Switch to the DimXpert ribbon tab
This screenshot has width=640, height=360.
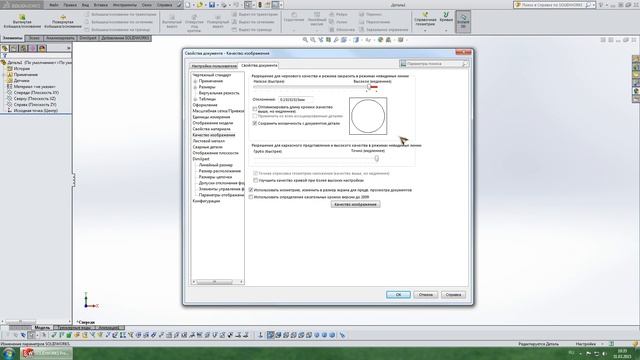[x=88, y=38]
